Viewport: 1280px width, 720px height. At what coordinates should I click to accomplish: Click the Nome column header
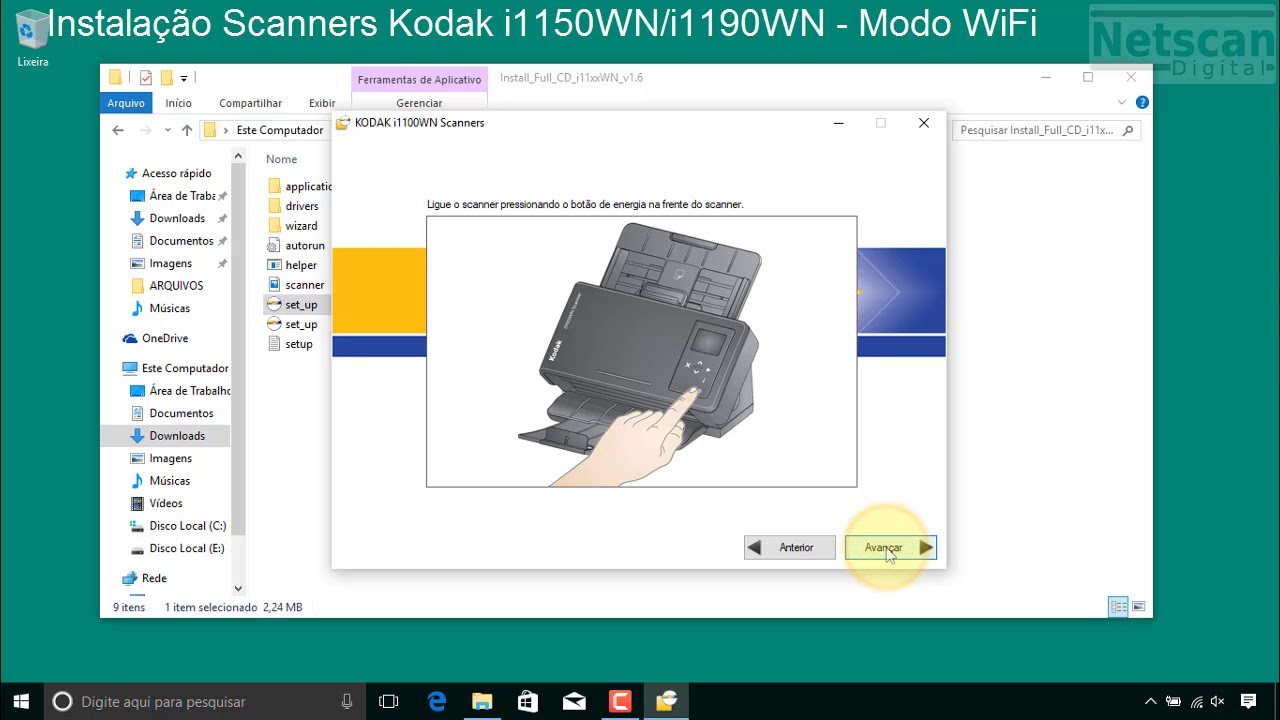tap(281, 159)
